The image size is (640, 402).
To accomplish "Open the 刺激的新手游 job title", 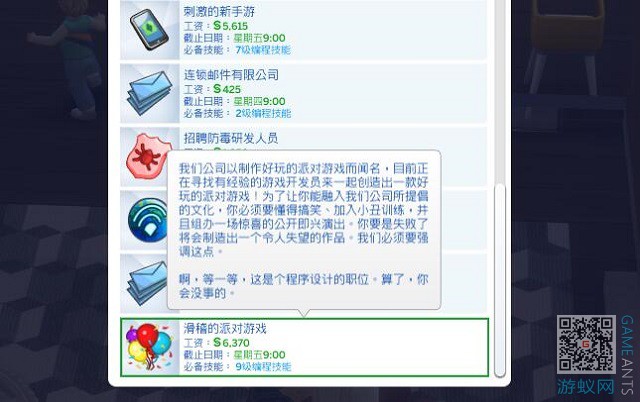I will (219, 11).
